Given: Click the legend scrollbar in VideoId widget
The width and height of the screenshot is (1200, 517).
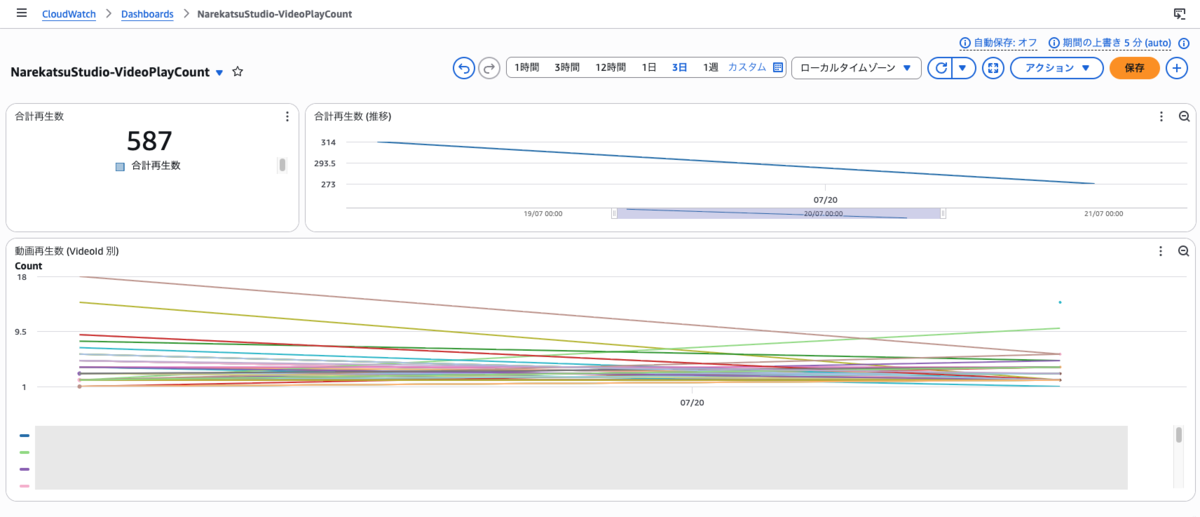Looking at the screenshot, I should pyautogui.click(x=1179, y=435).
